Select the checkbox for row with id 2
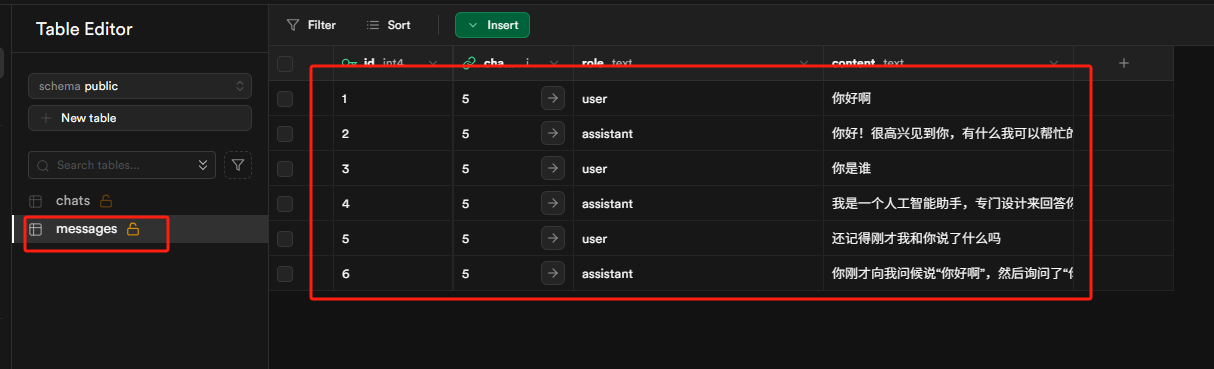Viewport: 1214px width, 369px height. tap(285, 134)
